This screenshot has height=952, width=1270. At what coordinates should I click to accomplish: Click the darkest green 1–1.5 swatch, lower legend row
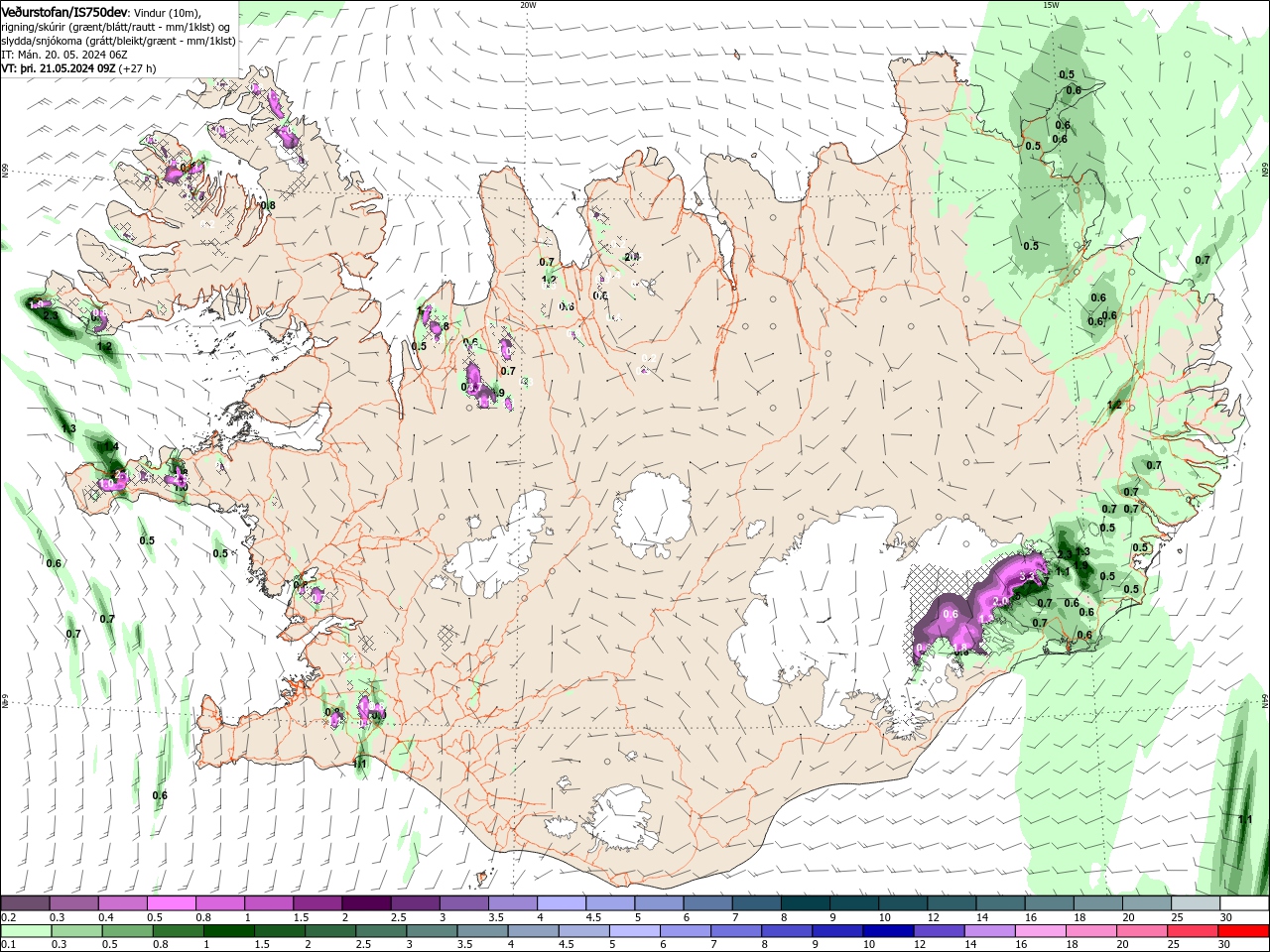coord(229,931)
